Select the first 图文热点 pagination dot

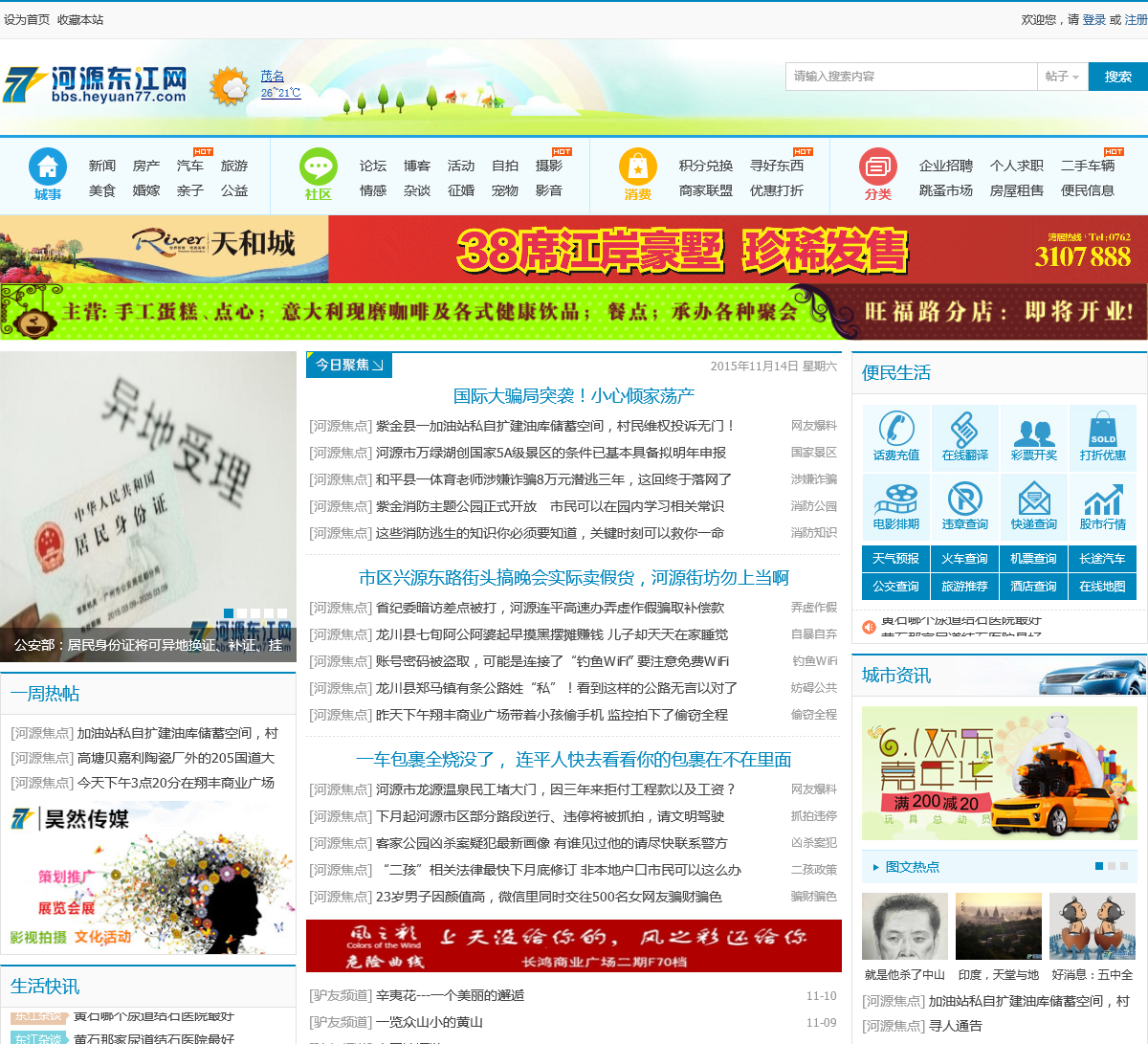point(1099,866)
